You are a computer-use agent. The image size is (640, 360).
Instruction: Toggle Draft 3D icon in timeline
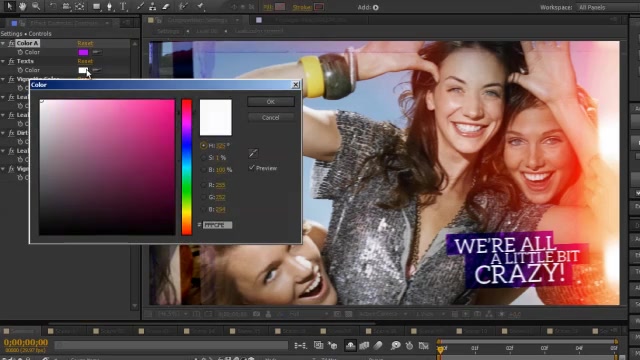coord(333,346)
